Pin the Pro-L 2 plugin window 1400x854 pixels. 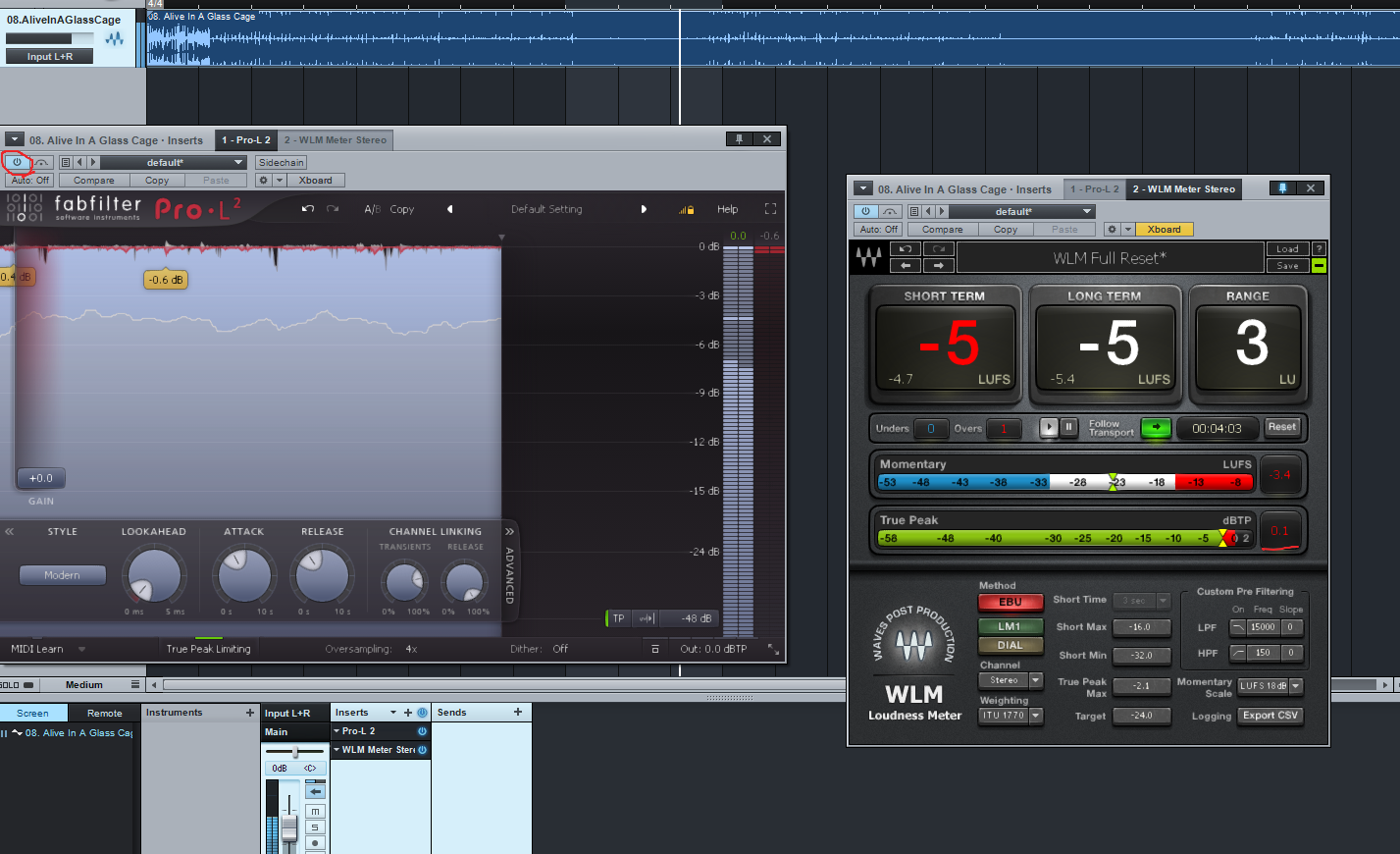[740, 139]
